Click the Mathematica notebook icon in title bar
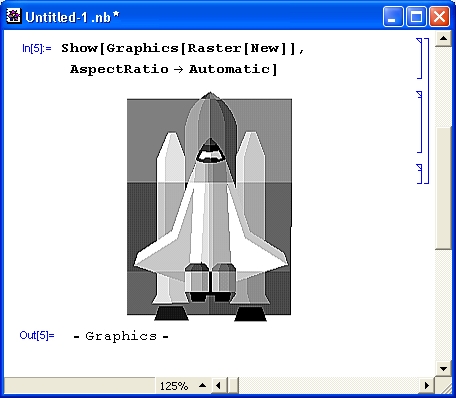This screenshot has height=398, width=456. [13, 16]
